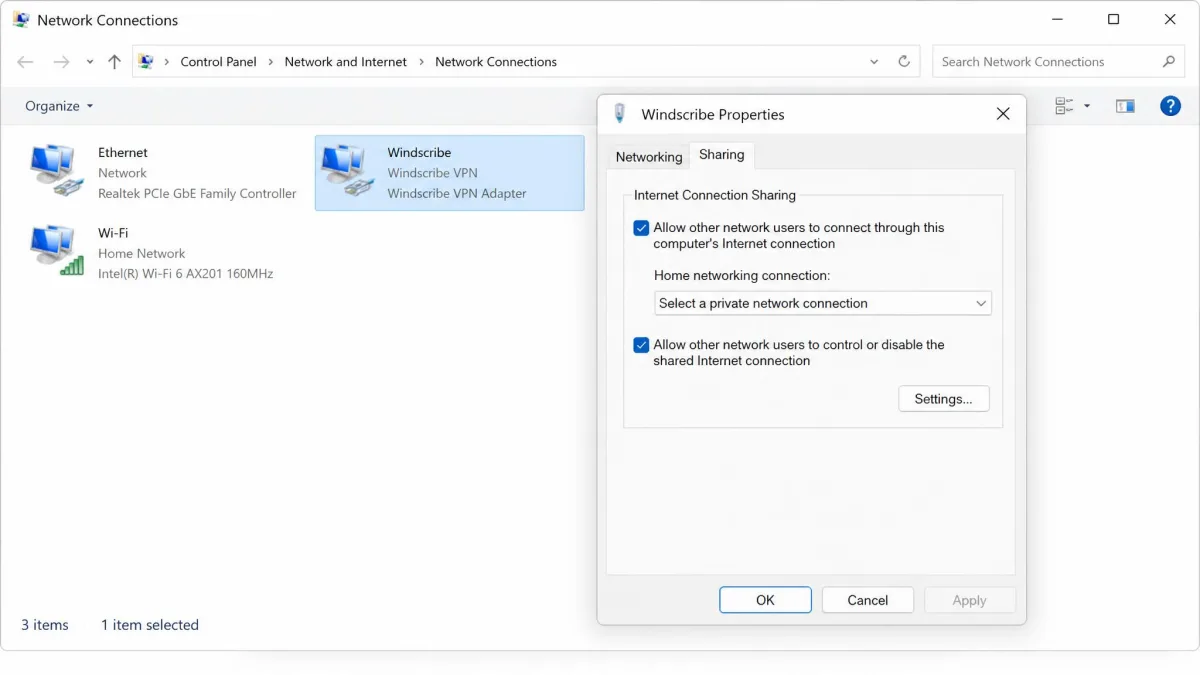Screen dimensions: 1200x675
Task: Toggle the preview pane icon
Action: tap(1125, 106)
